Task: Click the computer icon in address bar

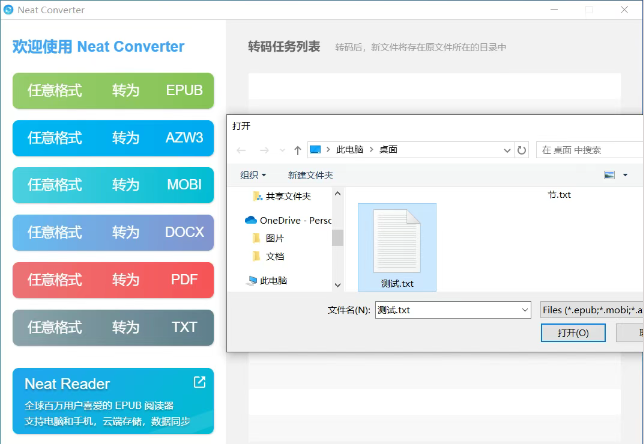Action: [x=315, y=150]
